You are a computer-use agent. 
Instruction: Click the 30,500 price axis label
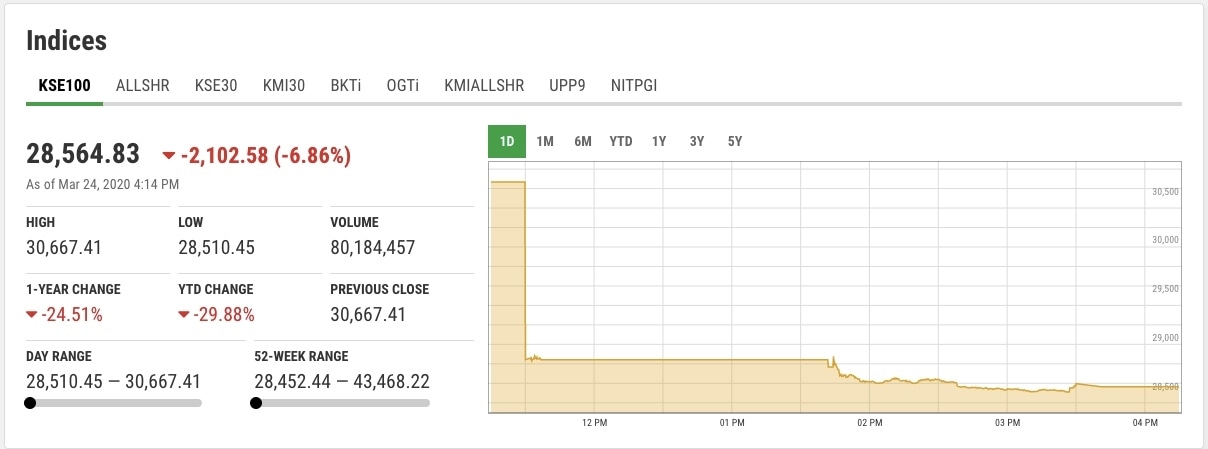1166,191
